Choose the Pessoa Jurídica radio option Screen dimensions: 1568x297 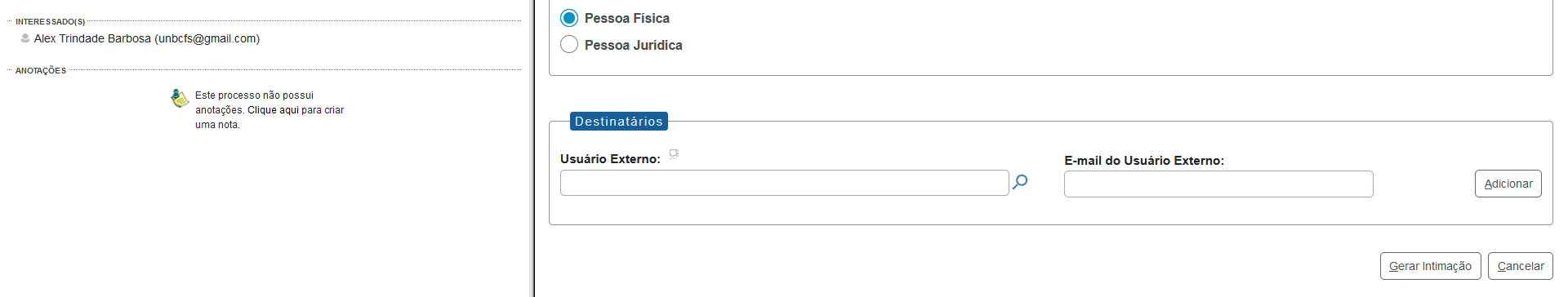[x=569, y=44]
